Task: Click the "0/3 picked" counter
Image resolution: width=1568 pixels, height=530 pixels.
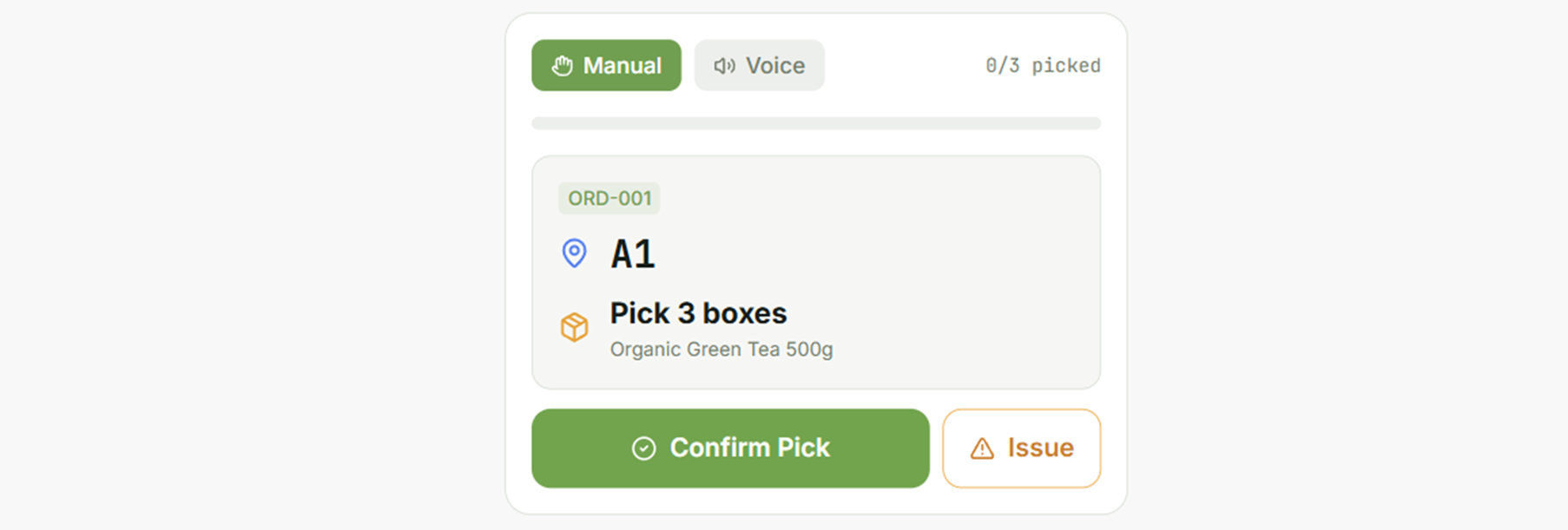Action: 1043,66
